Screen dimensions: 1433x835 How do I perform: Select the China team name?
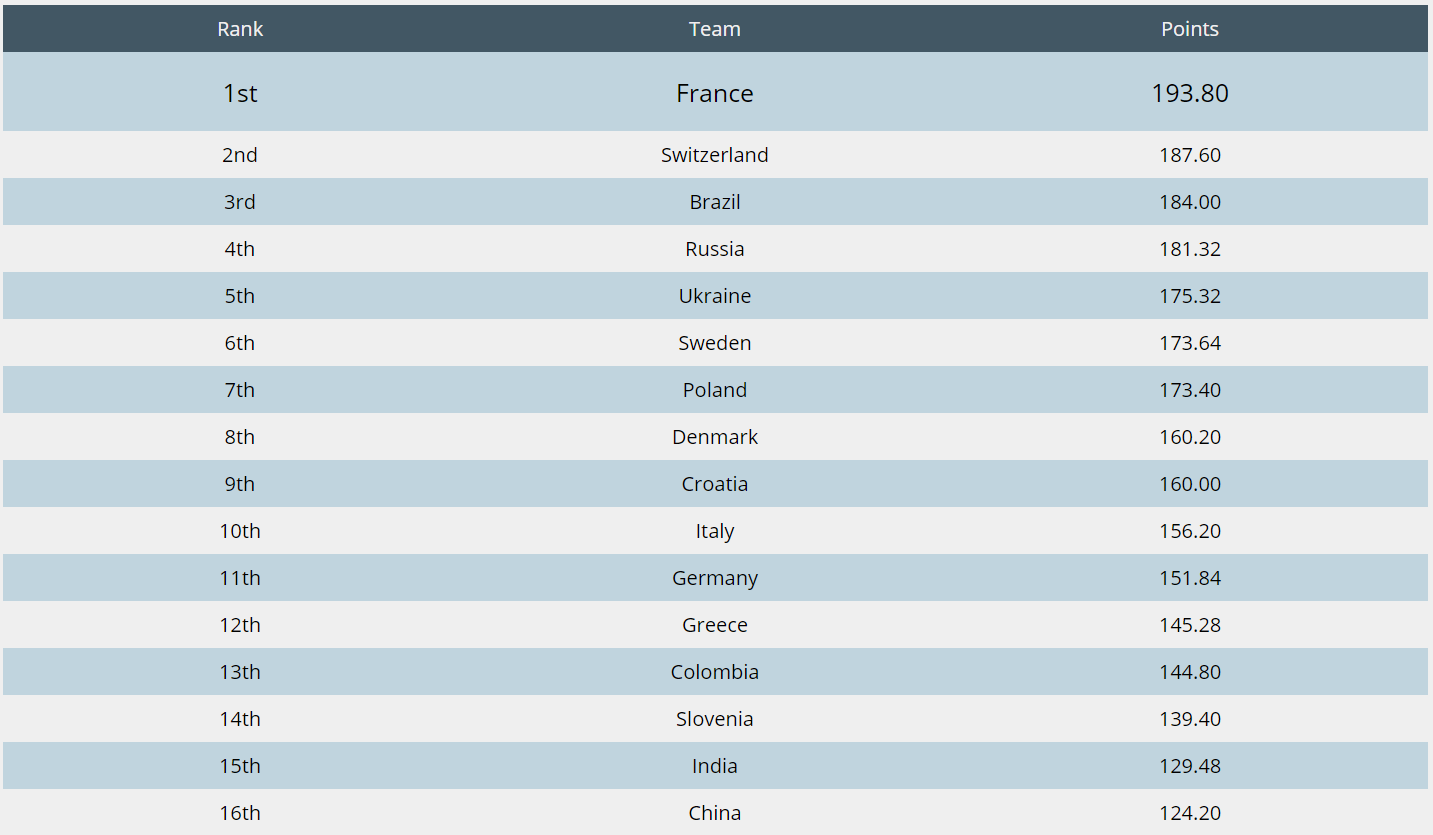point(715,813)
